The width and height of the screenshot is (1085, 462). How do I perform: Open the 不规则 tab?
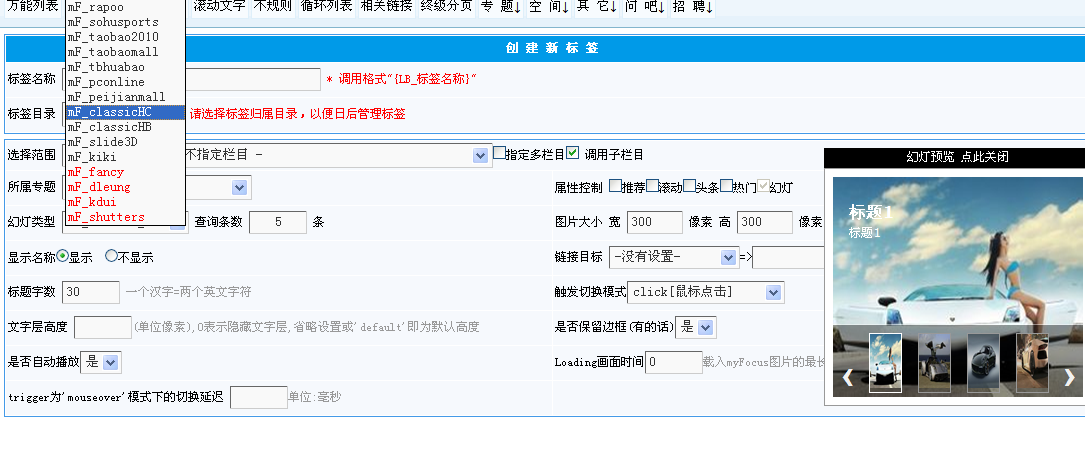[x=272, y=8]
